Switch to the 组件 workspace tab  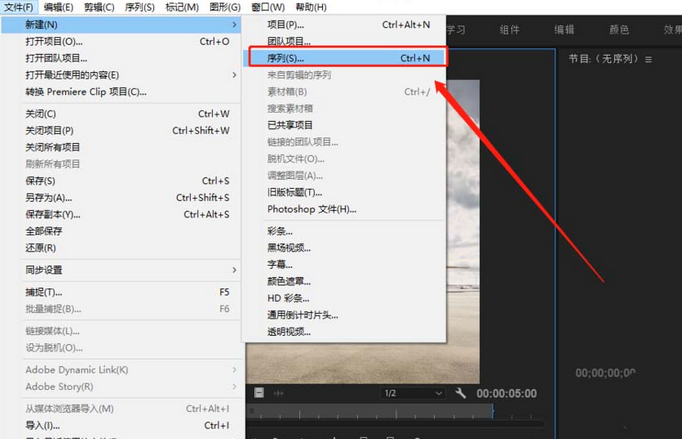click(508, 30)
